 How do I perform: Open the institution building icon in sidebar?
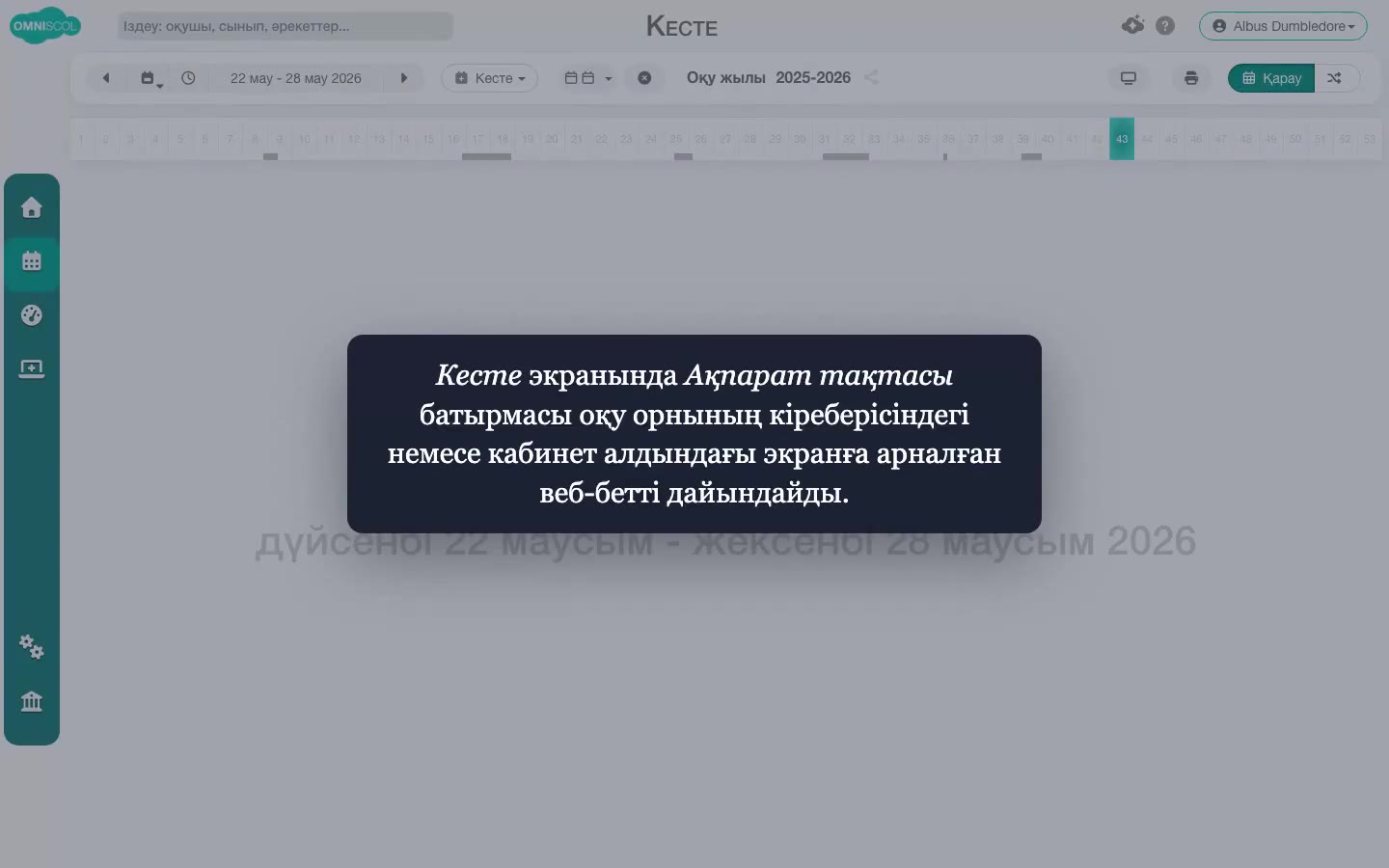pyautogui.click(x=32, y=701)
